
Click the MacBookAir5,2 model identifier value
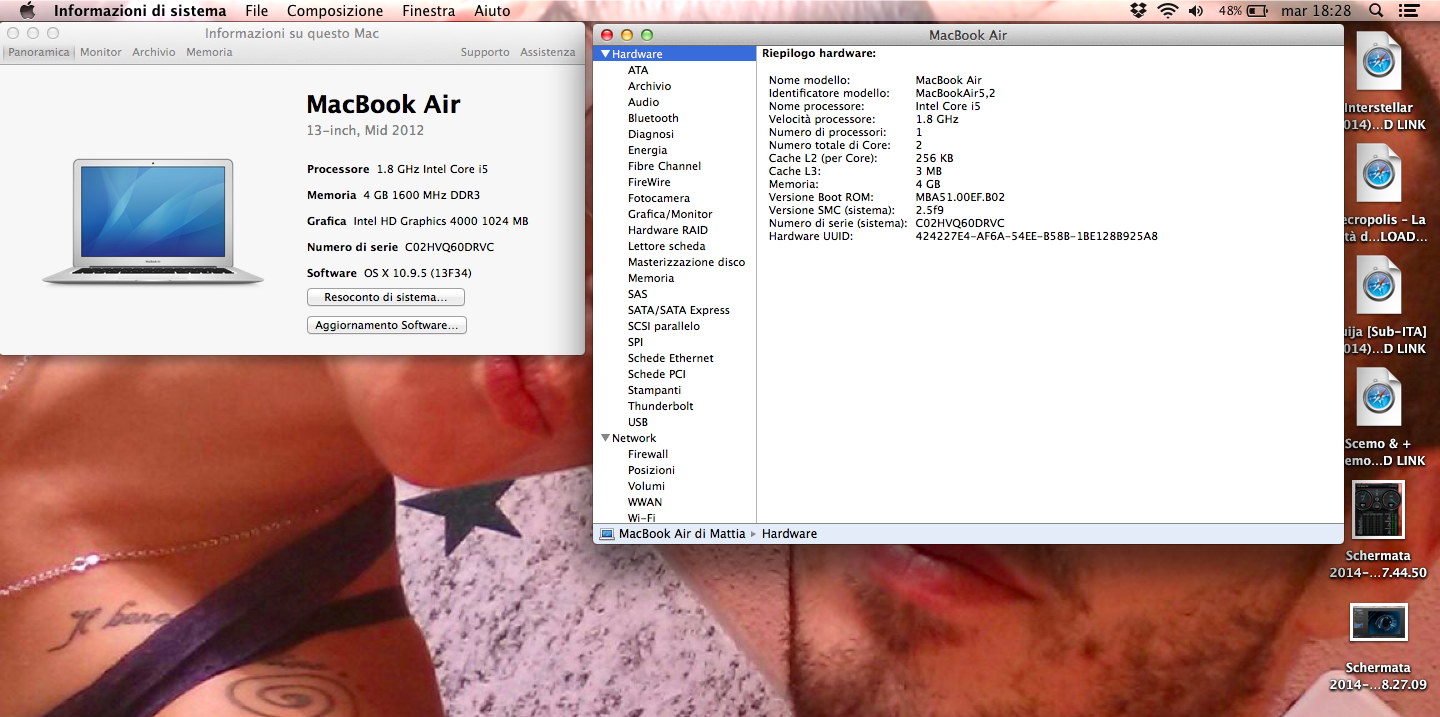coord(955,93)
